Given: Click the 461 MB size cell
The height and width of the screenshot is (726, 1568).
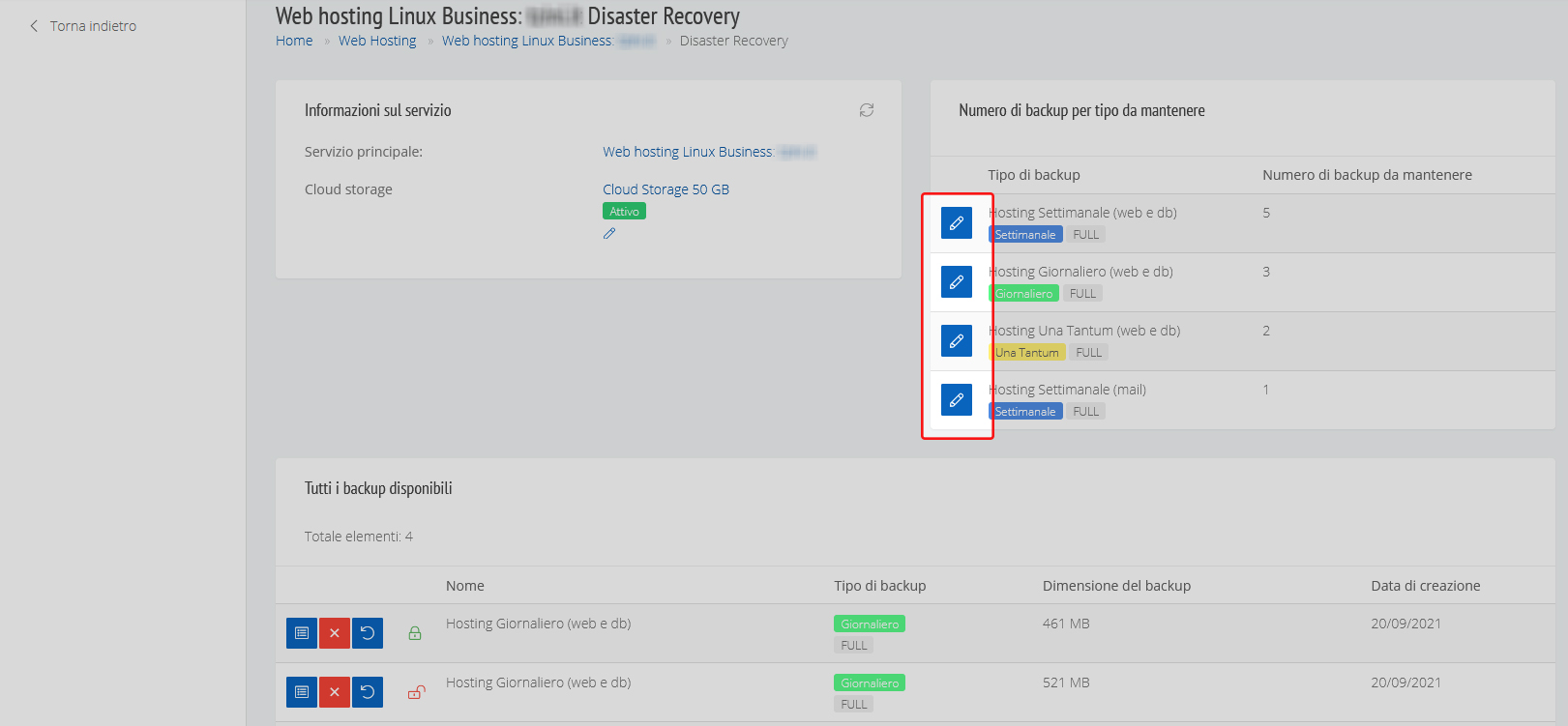Looking at the screenshot, I should point(1066,624).
